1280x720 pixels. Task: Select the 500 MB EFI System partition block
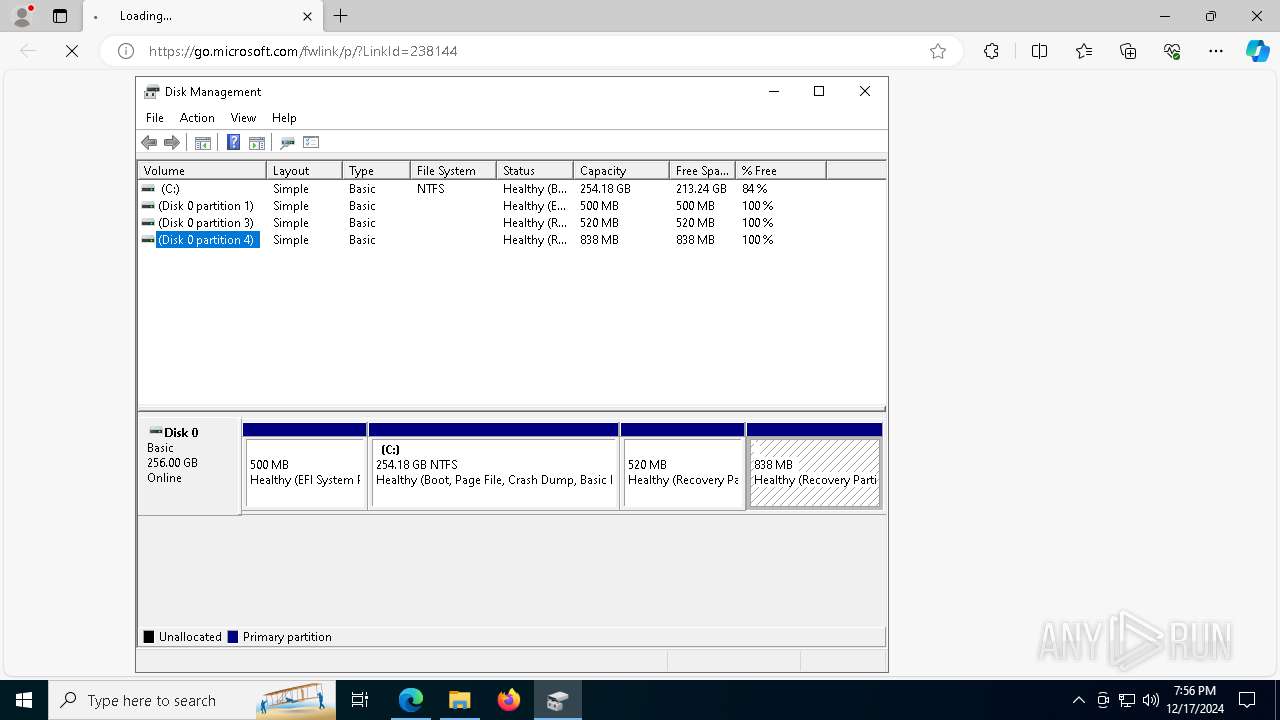point(305,466)
